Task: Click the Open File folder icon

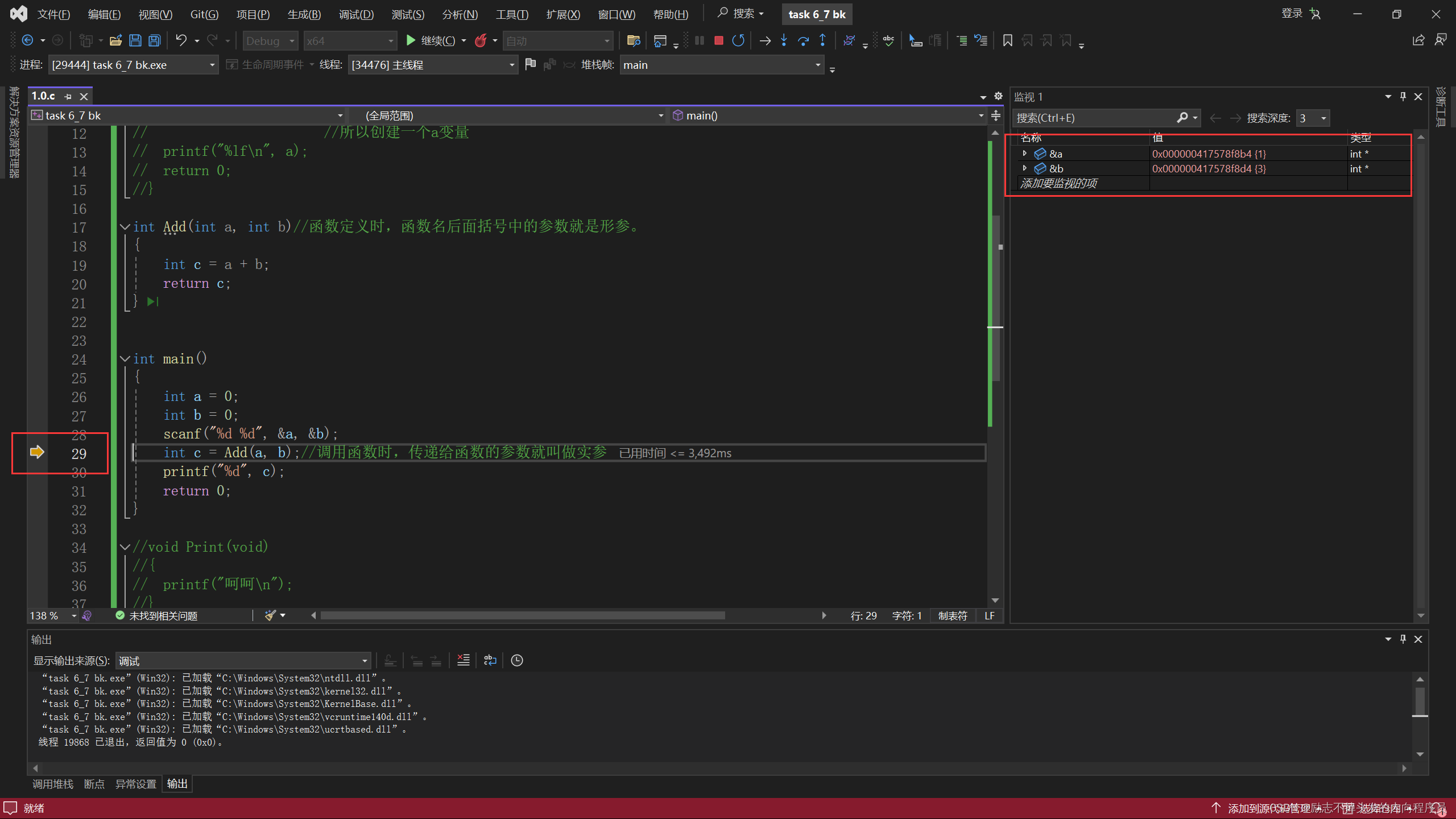Action: coord(115,40)
